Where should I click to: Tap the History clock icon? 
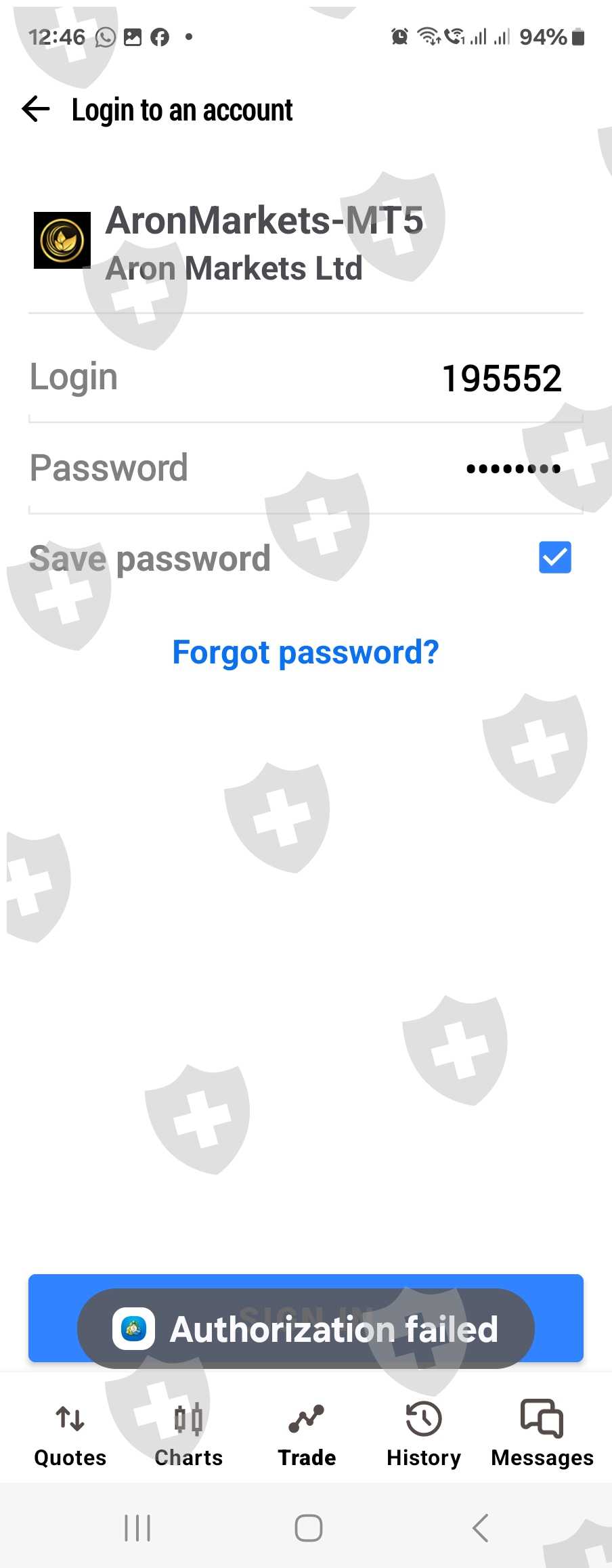click(x=424, y=1419)
